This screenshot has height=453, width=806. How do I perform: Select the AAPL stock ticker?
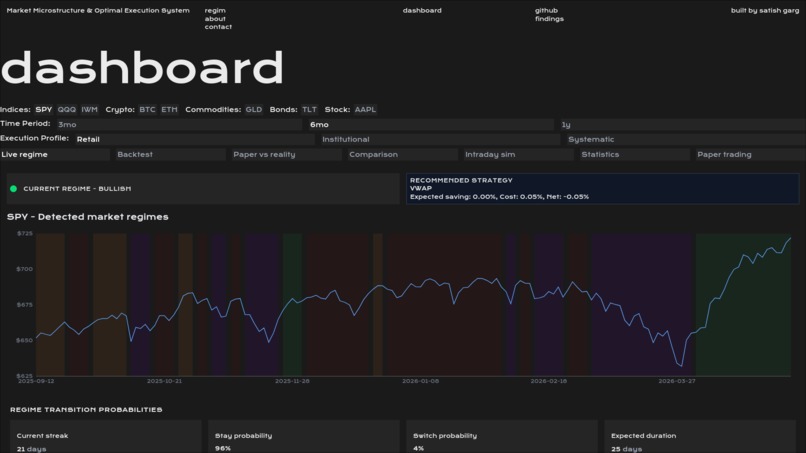[365, 110]
